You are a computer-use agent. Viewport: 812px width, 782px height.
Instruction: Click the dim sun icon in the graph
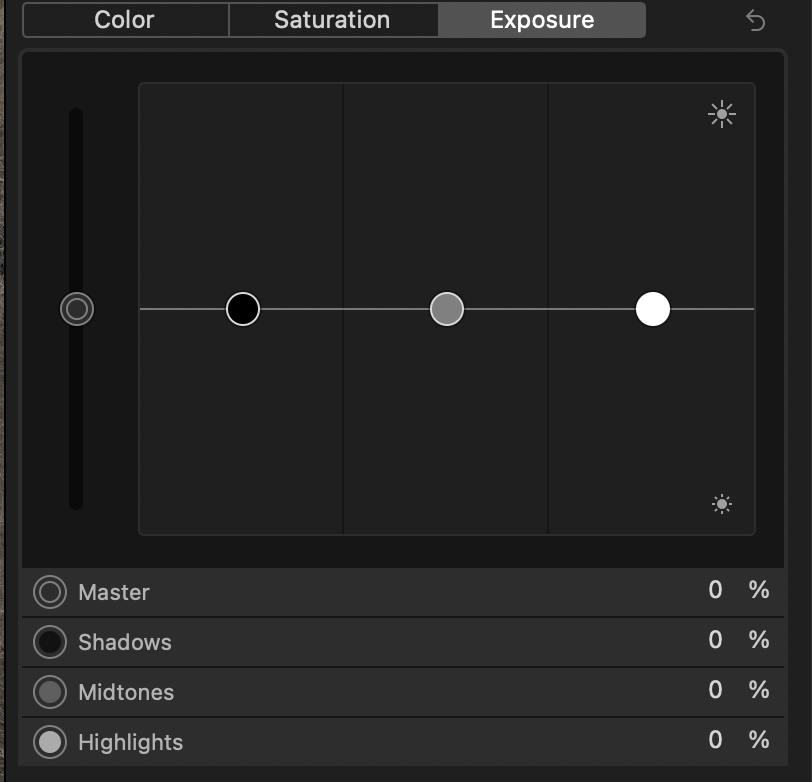point(722,504)
